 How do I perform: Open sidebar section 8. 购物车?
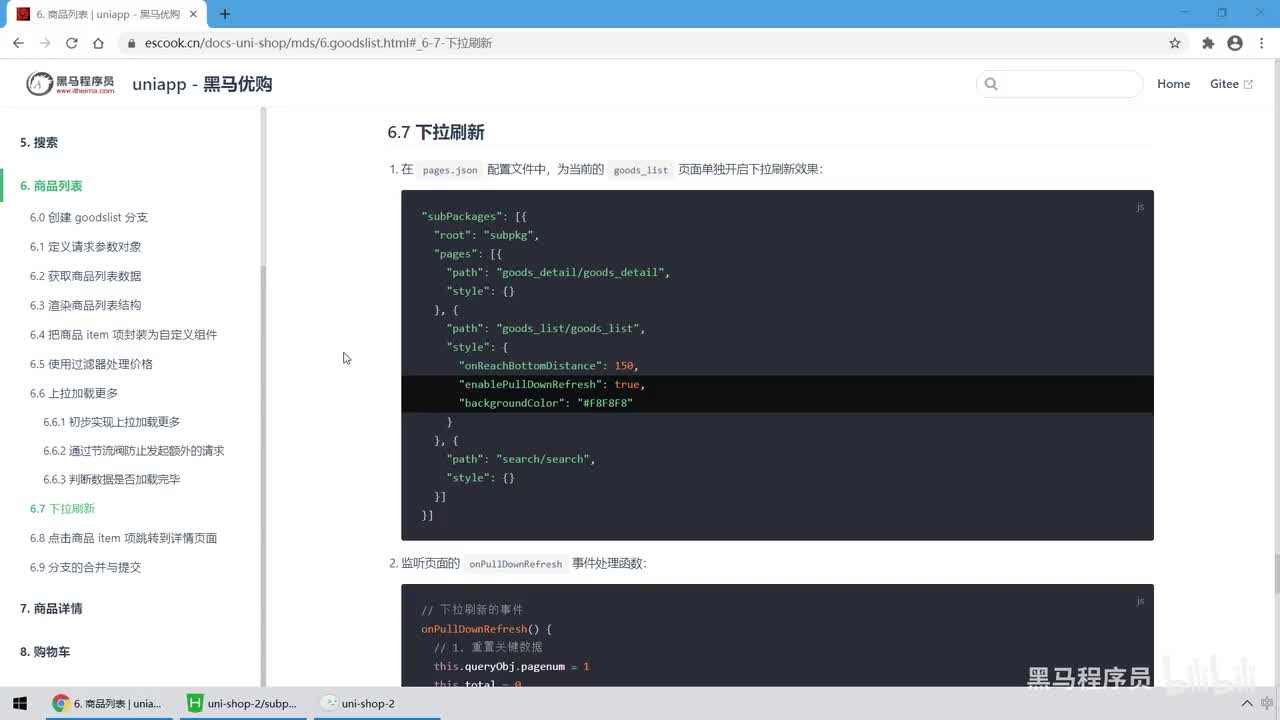45,652
